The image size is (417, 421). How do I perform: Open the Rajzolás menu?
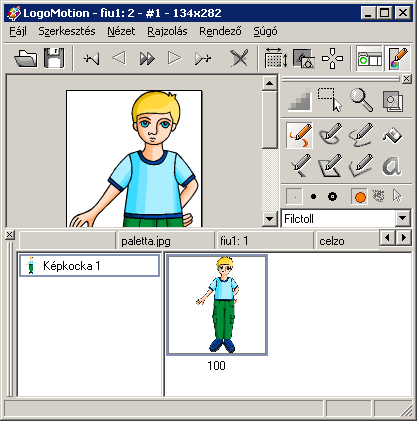(x=167, y=31)
